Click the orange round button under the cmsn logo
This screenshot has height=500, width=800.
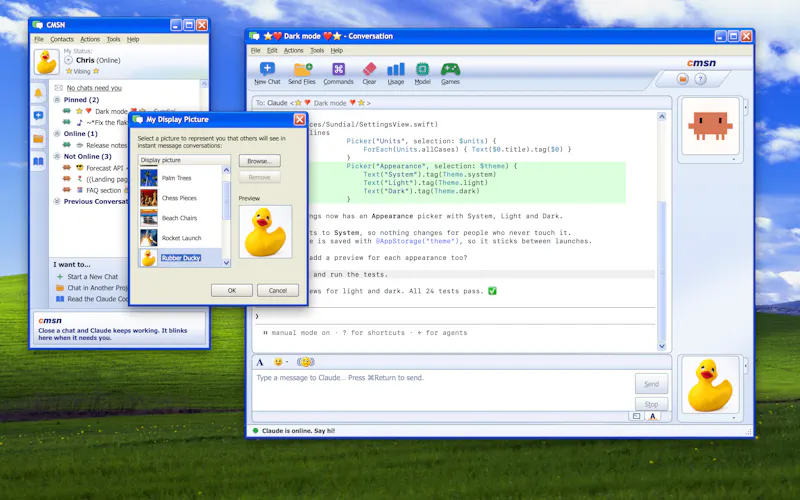point(683,79)
